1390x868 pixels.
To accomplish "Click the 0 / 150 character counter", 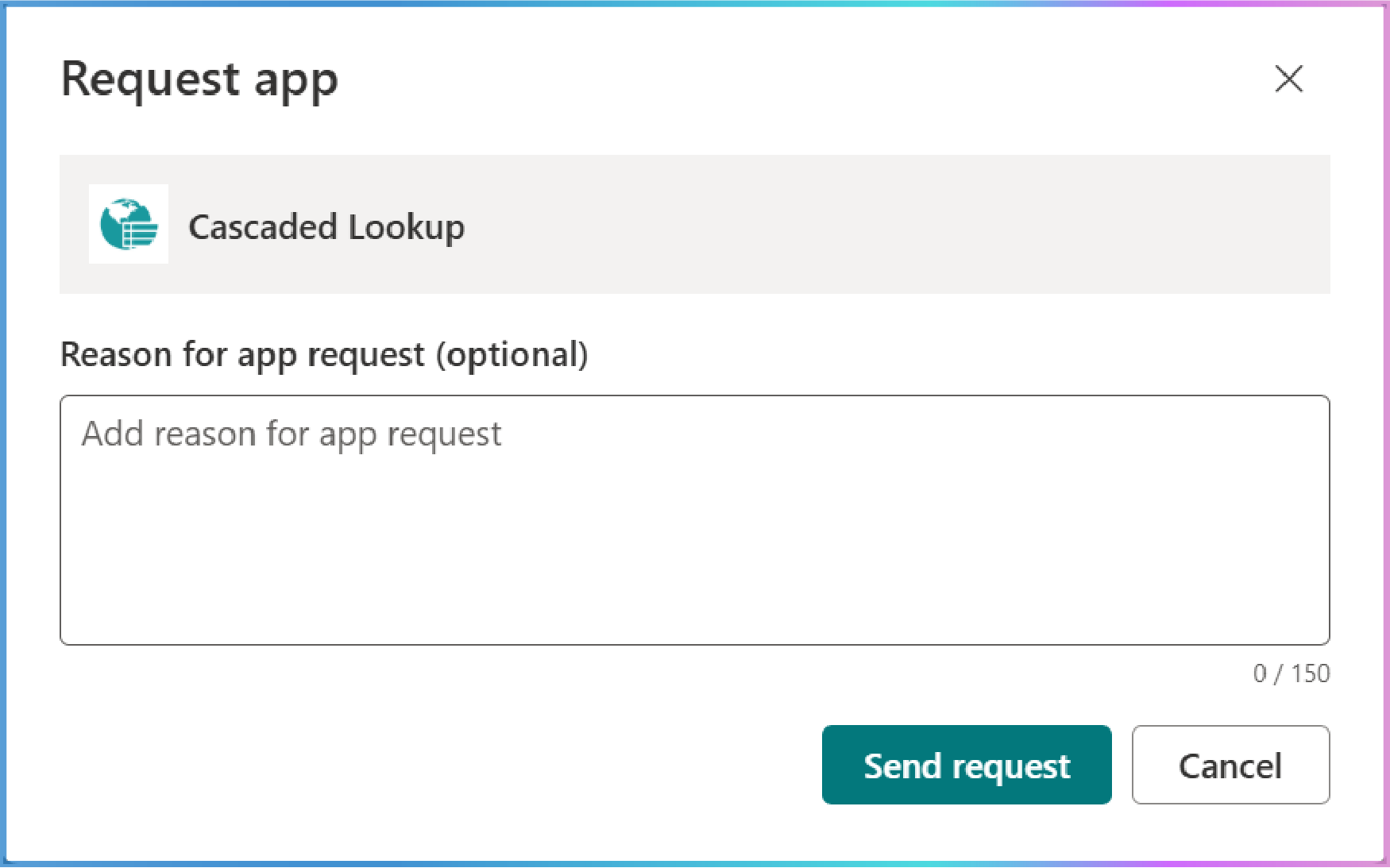I will pyautogui.click(x=1292, y=673).
